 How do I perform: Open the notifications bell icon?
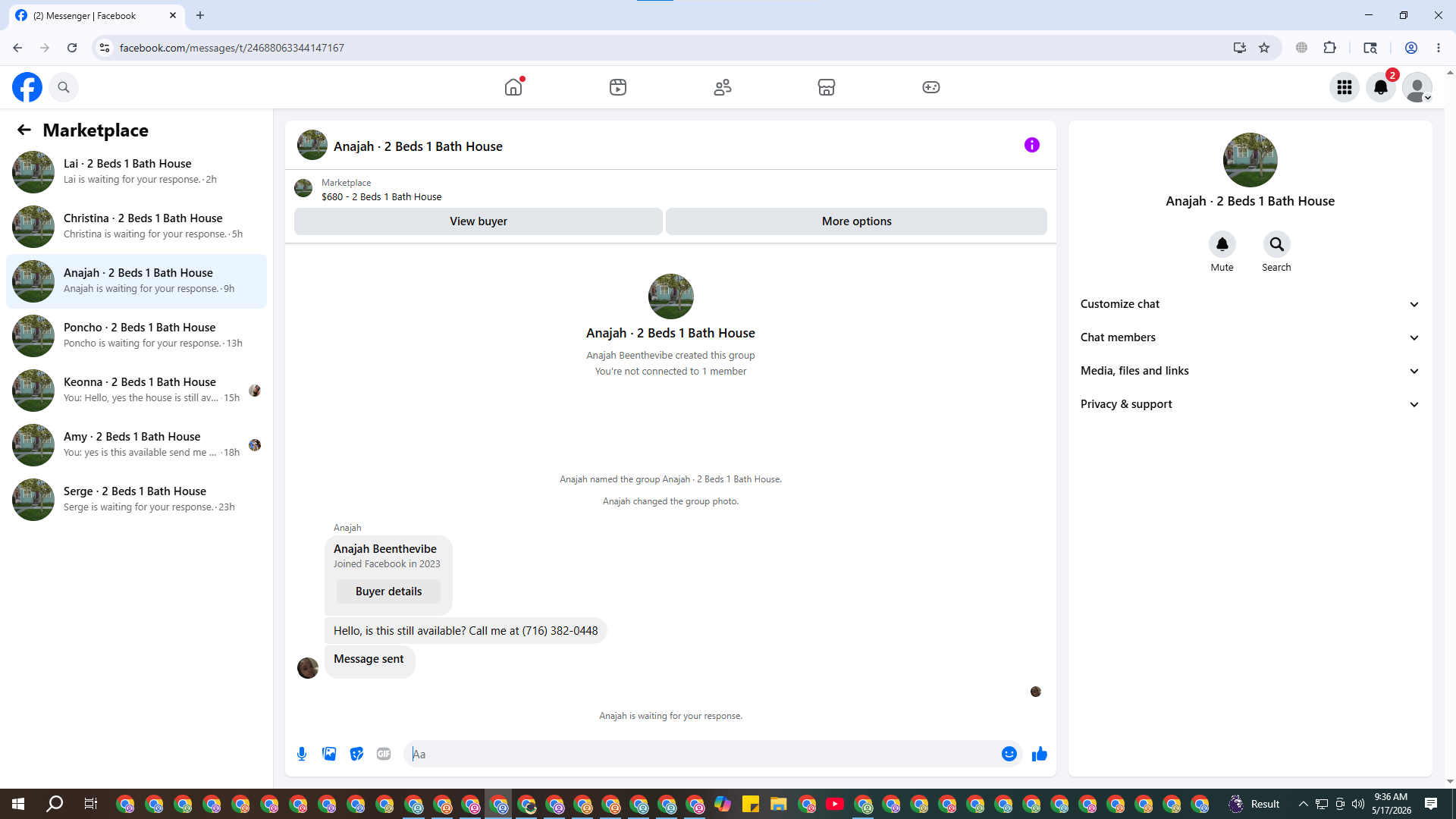(1381, 87)
